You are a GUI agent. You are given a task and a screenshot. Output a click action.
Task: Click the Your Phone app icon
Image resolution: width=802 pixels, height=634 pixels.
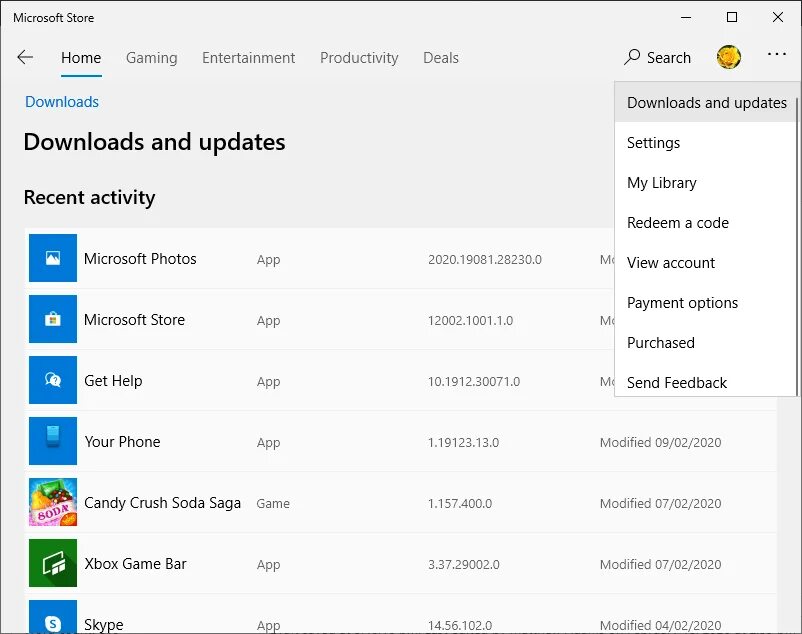[53, 442]
